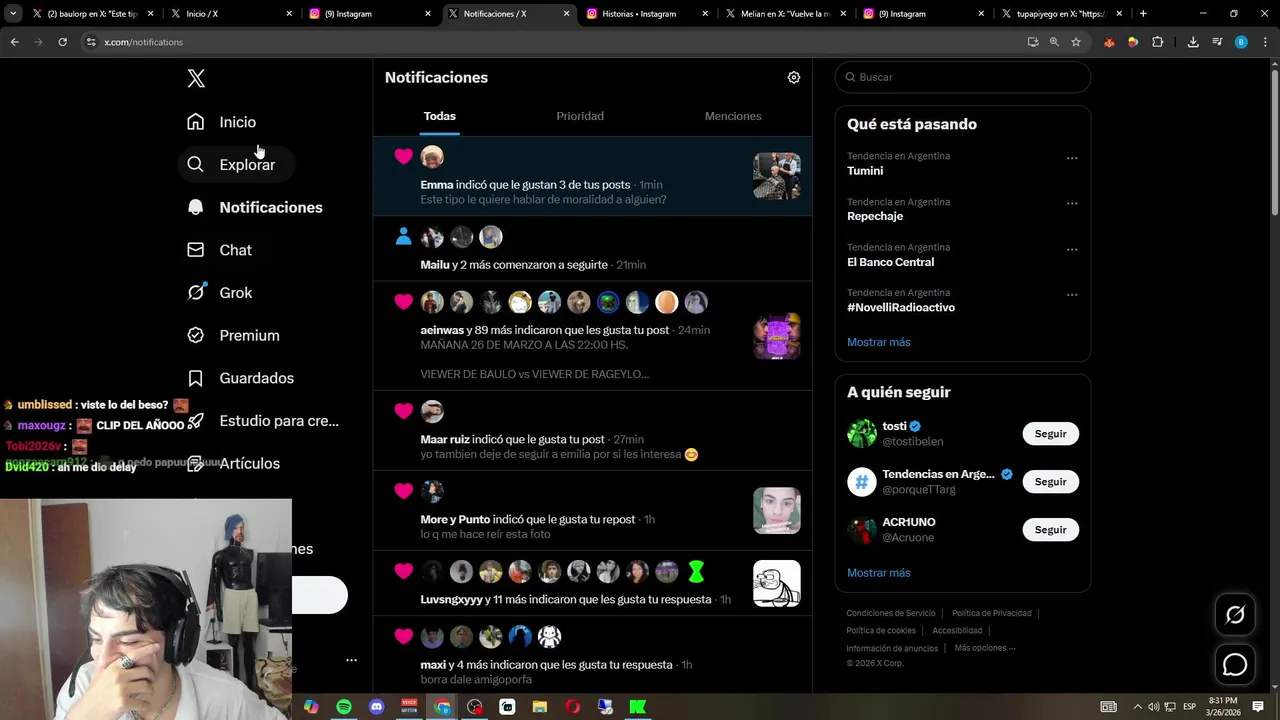This screenshot has height=720, width=1280.
Task: Open post thumbnail in Emma notification
Action: tap(777, 176)
